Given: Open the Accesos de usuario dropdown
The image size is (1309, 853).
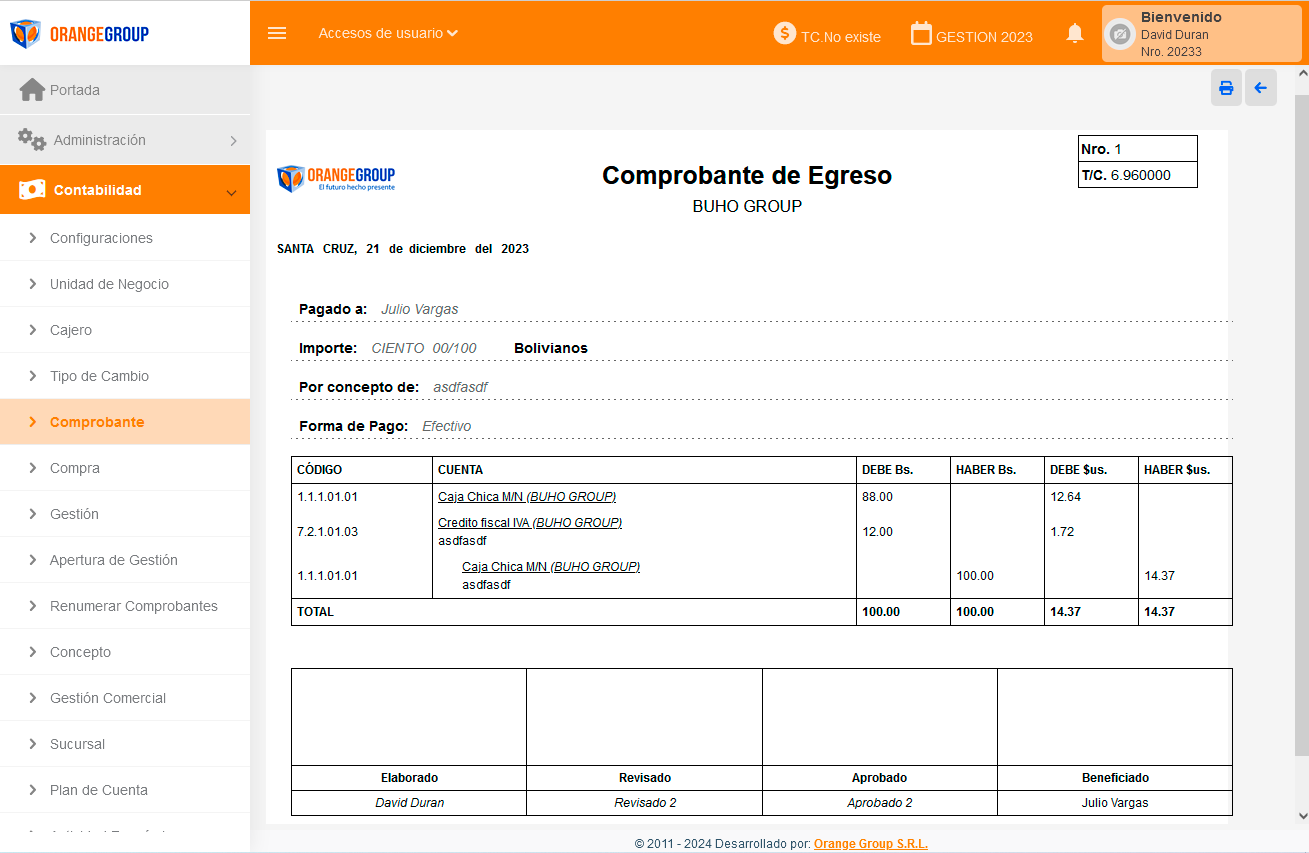Looking at the screenshot, I should click(388, 33).
